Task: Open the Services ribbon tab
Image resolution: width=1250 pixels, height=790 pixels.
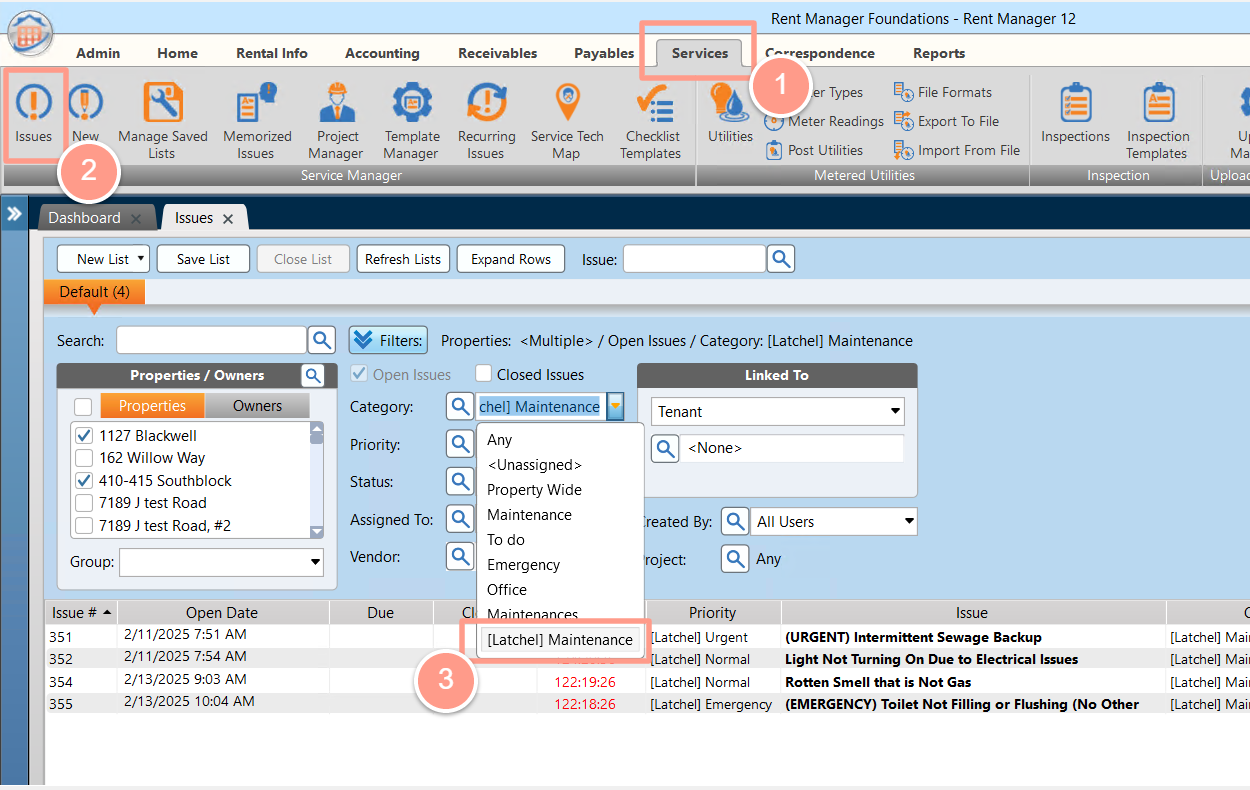Action: [x=699, y=53]
